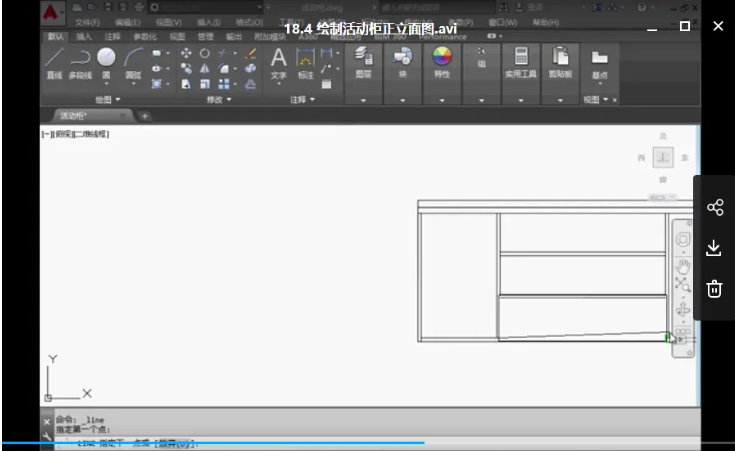The width and height of the screenshot is (735, 451).
Task: Select the Circle (圆) tool
Action: click(x=106, y=62)
